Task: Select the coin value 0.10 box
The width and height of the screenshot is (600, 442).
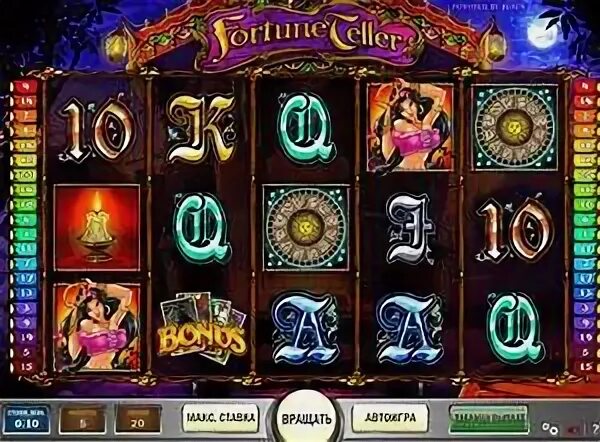Action: point(27,419)
